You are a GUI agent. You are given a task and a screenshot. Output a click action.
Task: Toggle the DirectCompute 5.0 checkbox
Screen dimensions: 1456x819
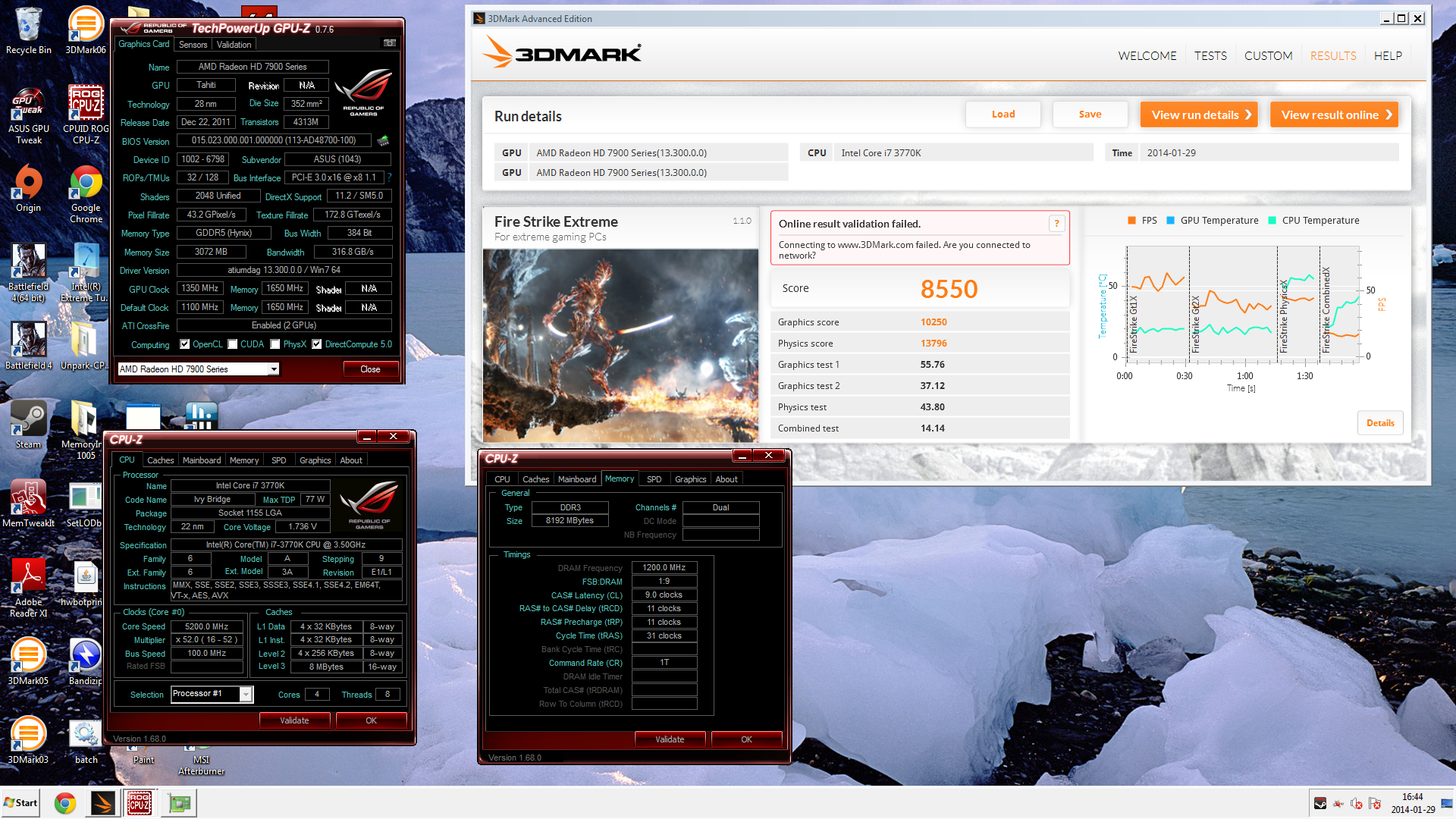[317, 344]
